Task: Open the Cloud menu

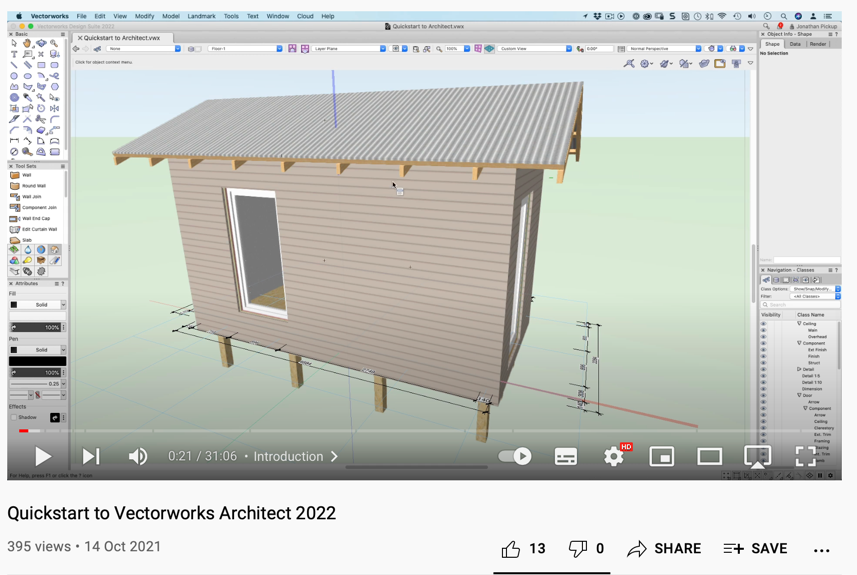Action: click(305, 16)
